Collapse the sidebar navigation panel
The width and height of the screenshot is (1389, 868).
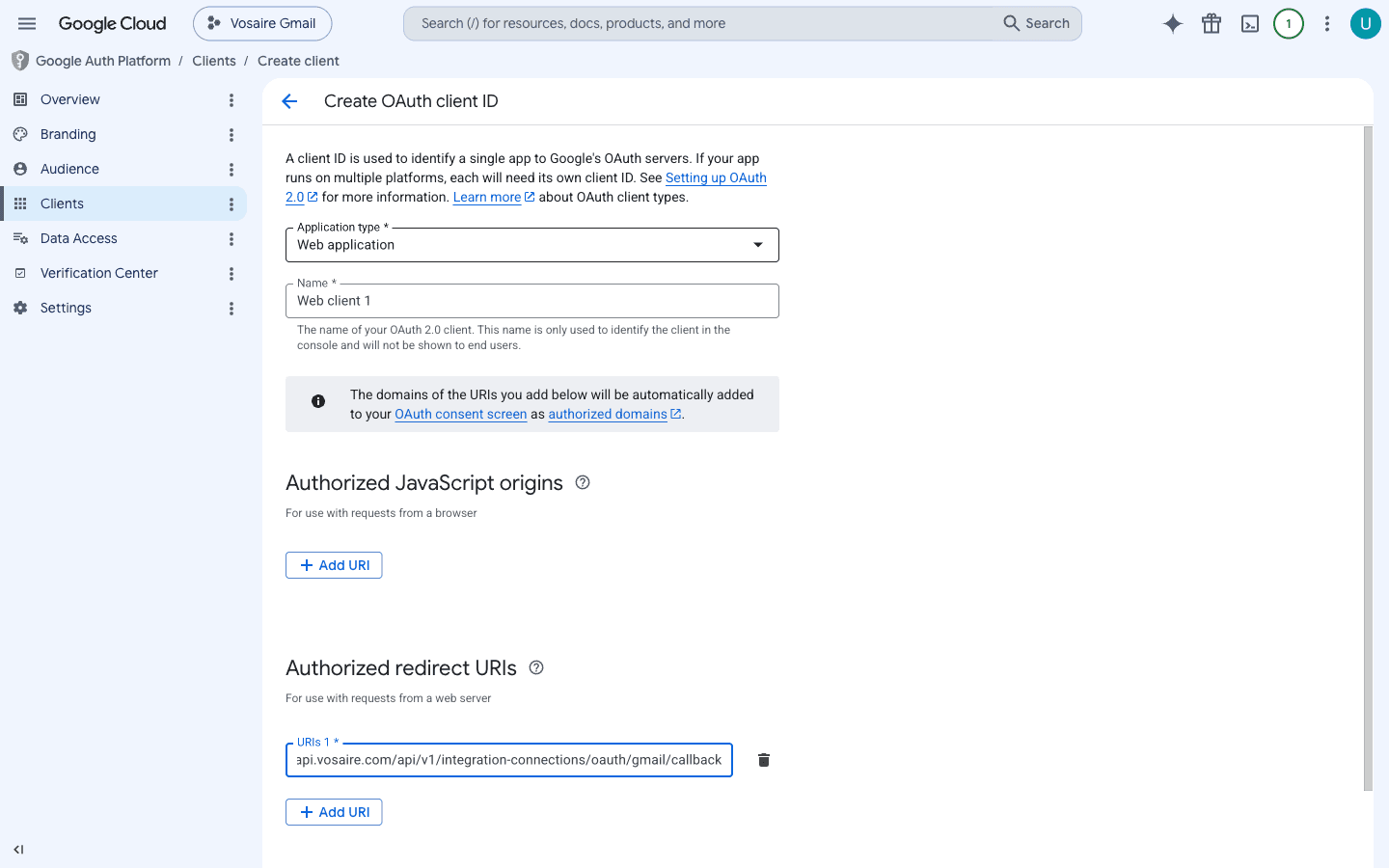point(18,850)
